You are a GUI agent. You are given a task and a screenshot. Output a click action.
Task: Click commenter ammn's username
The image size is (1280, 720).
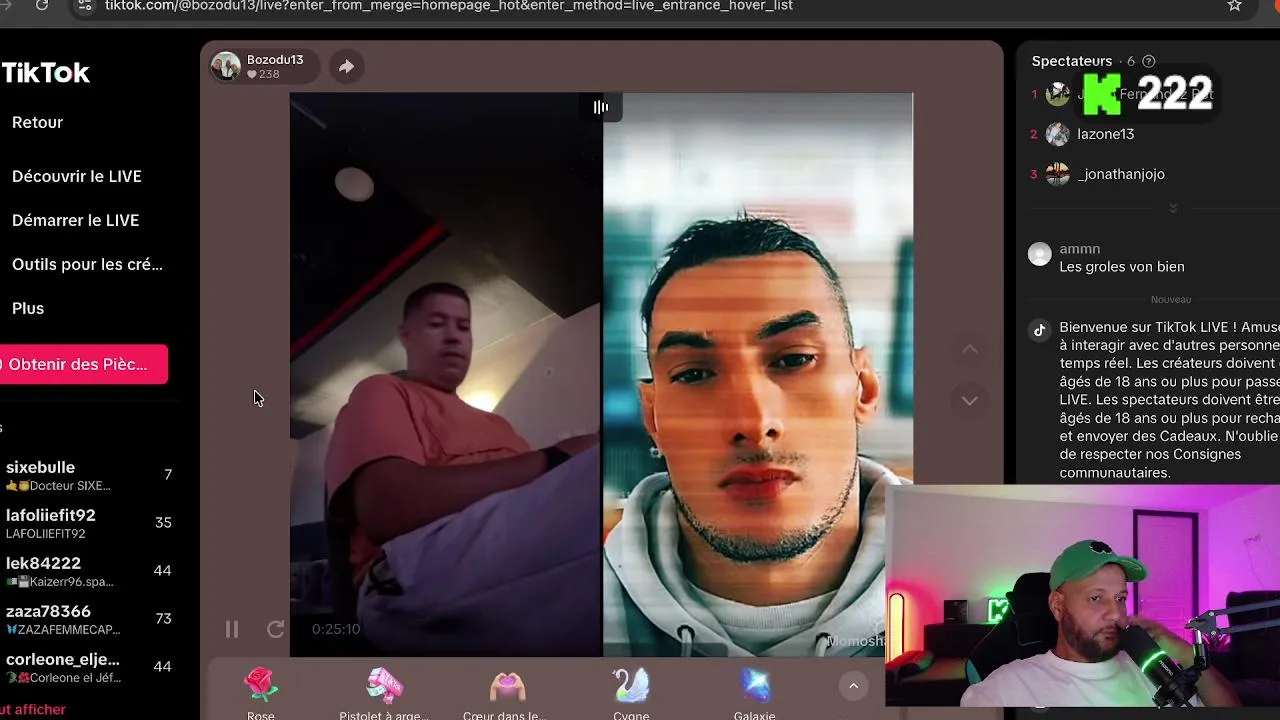pos(1080,249)
